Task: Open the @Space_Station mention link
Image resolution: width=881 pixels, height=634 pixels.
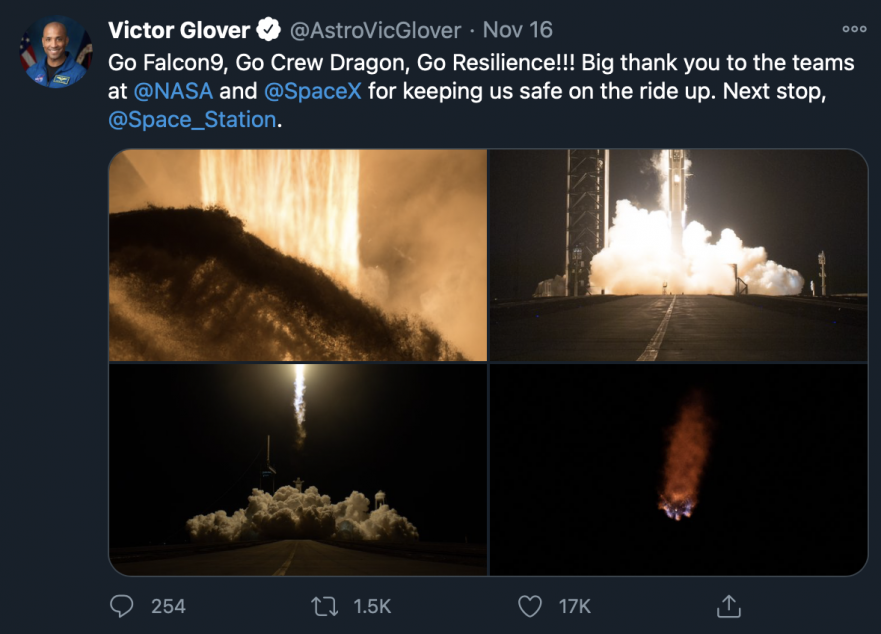Action: click(192, 120)
